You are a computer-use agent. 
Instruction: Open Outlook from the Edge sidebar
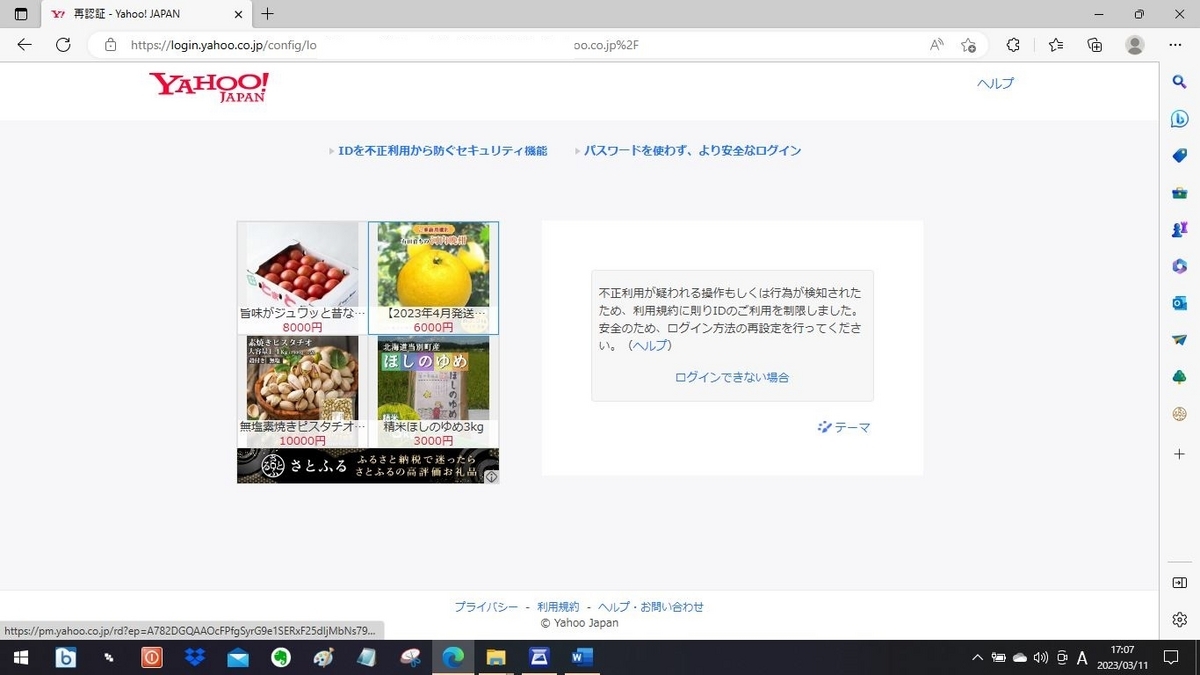[x=1179, y=303]
